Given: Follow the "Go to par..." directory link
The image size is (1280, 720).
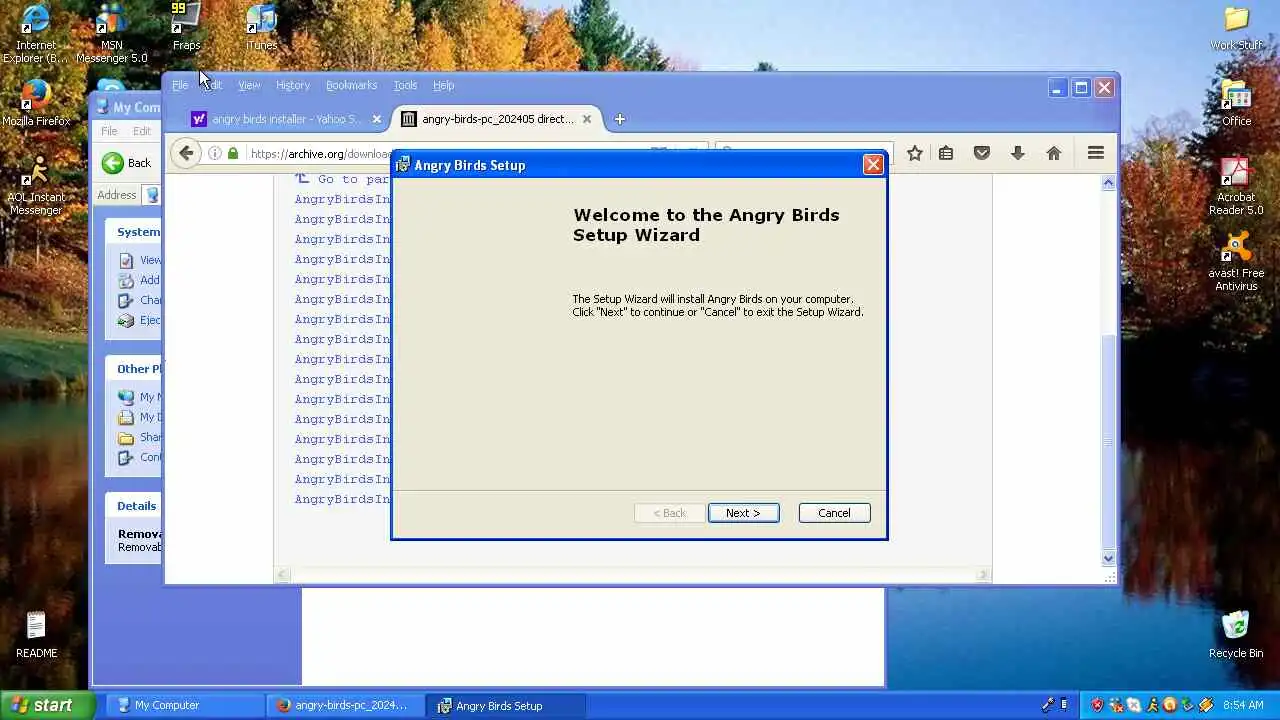Looking at the screenshot, I should click(x=342, y=179).
